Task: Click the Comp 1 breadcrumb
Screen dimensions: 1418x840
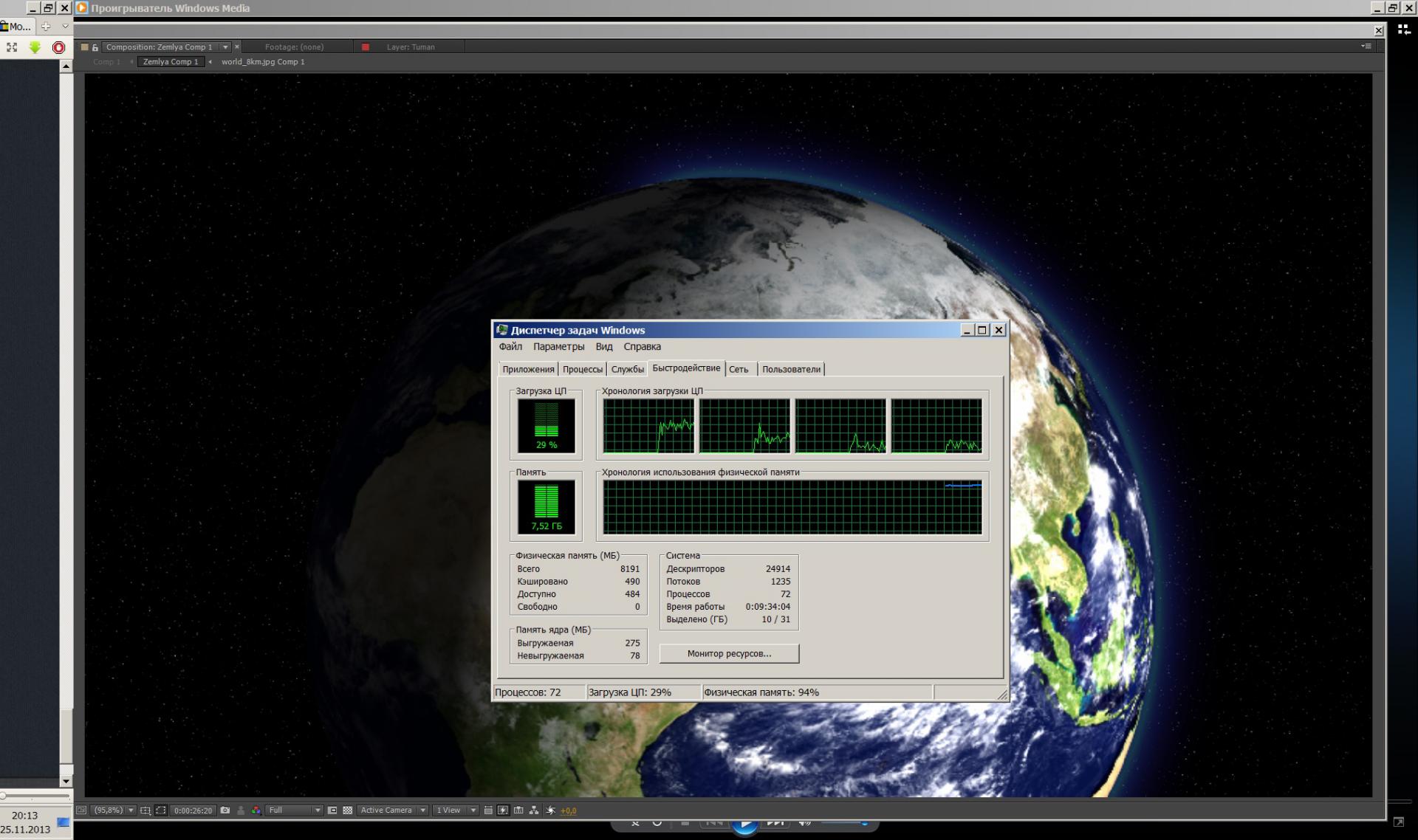Action: [106, 62]
